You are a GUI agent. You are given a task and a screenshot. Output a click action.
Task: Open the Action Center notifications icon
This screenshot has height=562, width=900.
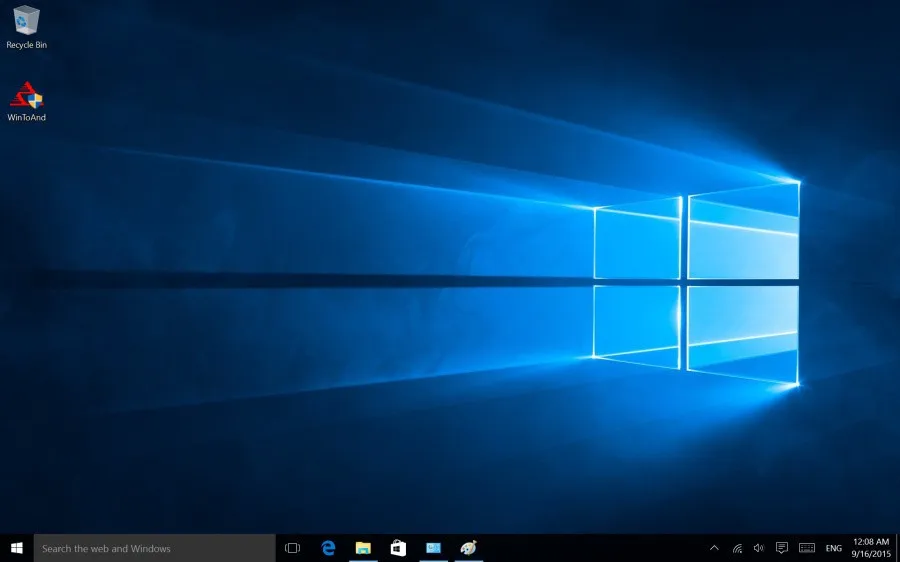click(781, 548)
